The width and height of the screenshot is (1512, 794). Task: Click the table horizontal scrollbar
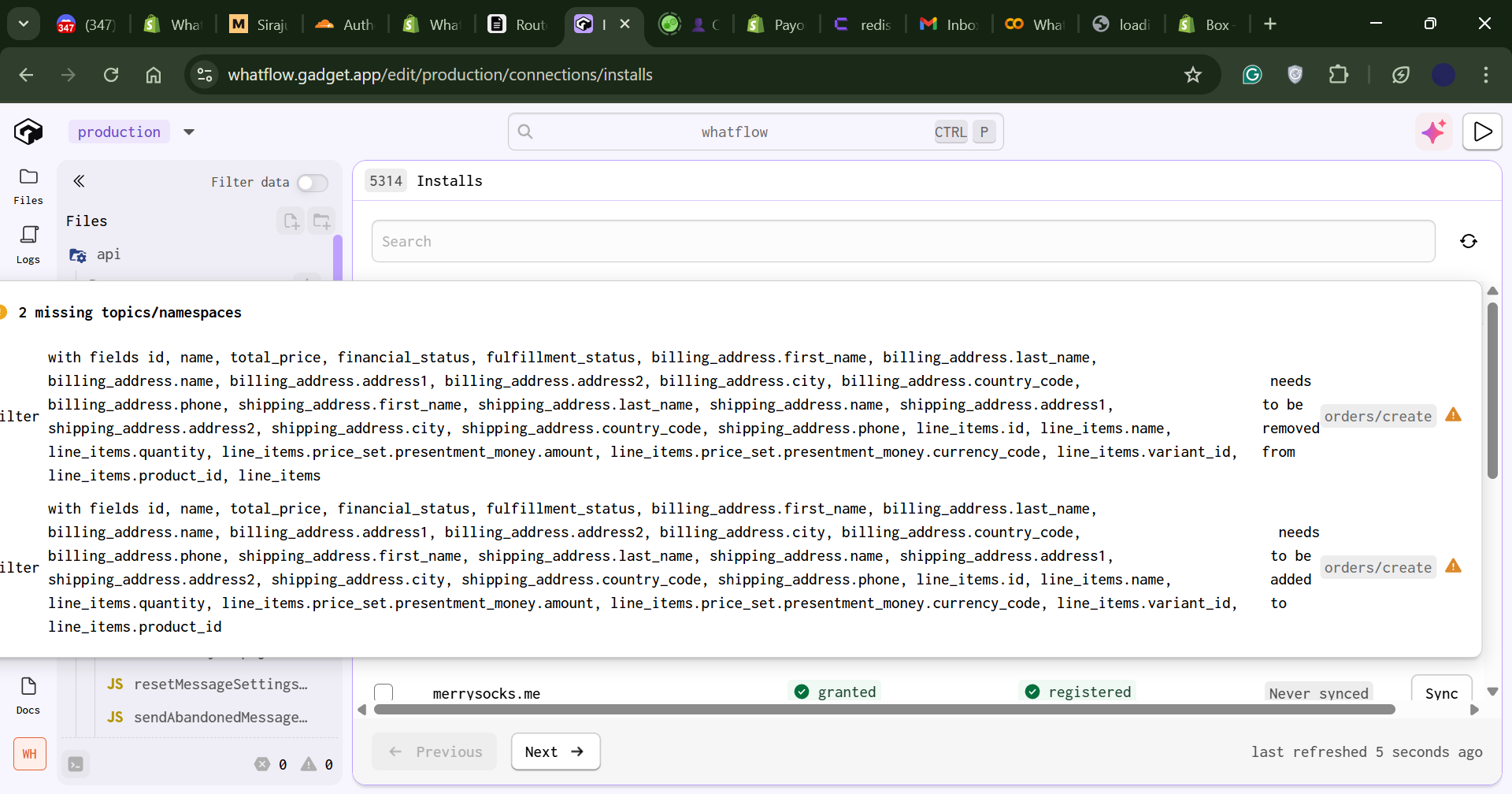884,710
